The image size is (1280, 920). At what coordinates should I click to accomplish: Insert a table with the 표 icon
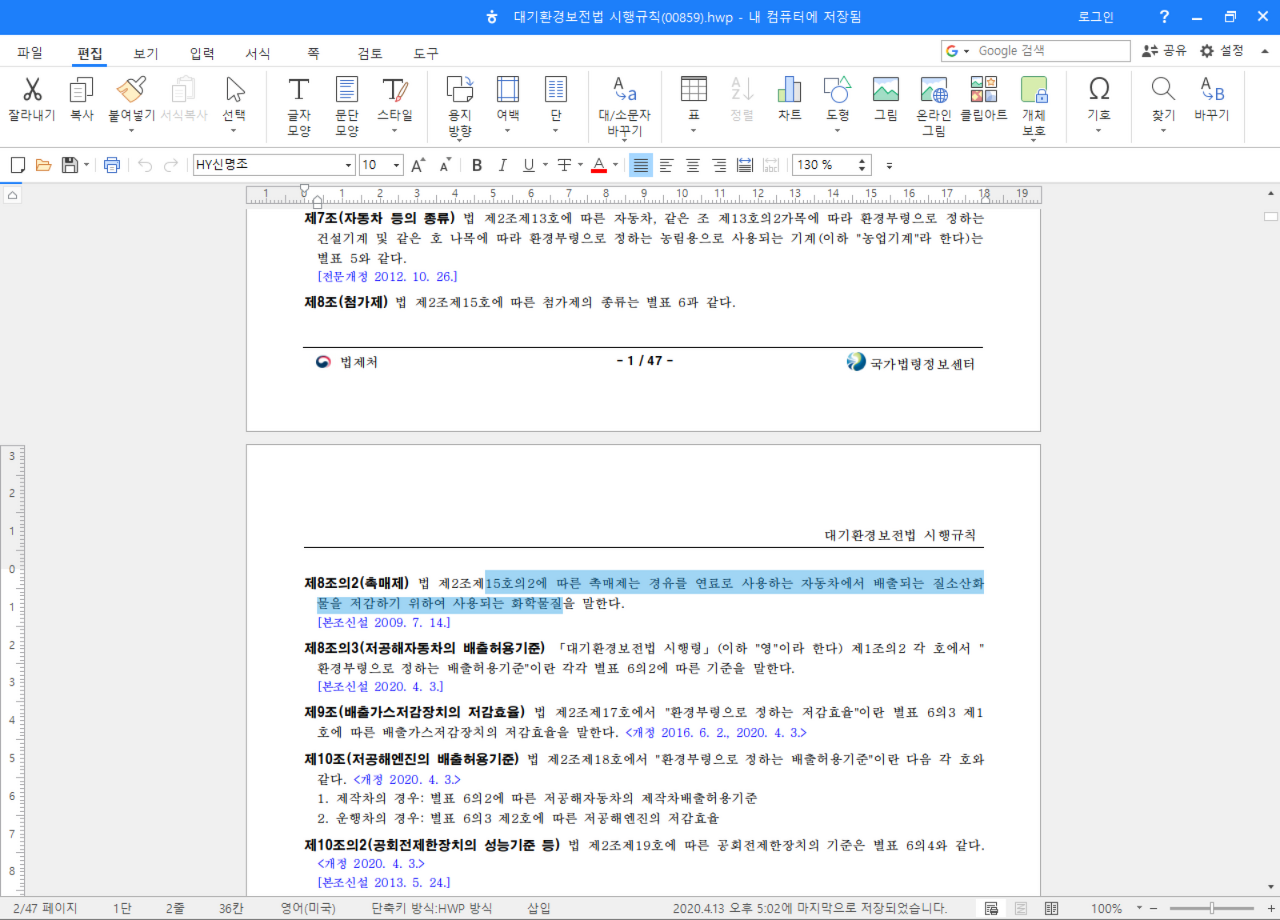(694, 90)
